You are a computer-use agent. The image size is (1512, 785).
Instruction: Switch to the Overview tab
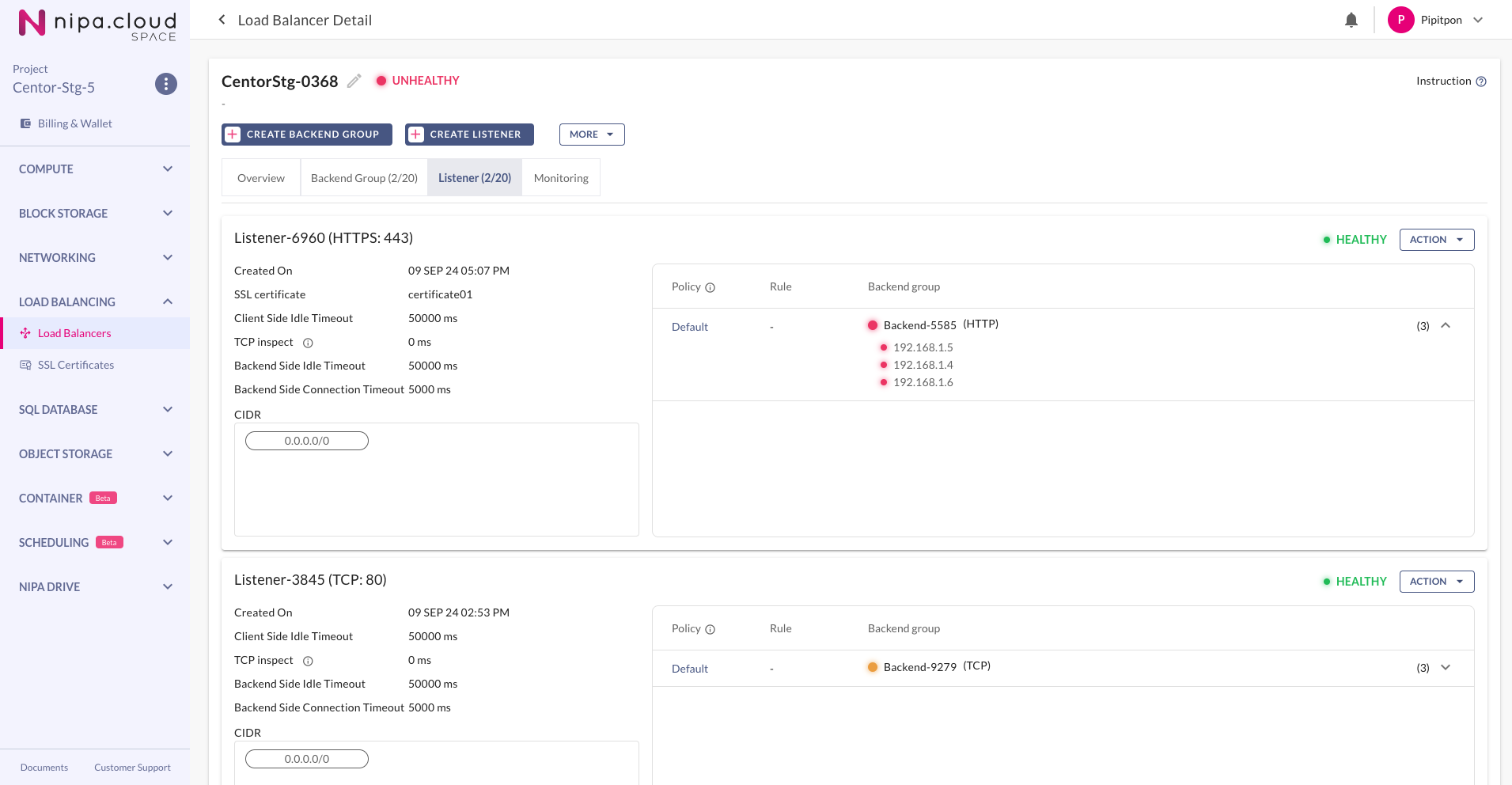[261, 178]
